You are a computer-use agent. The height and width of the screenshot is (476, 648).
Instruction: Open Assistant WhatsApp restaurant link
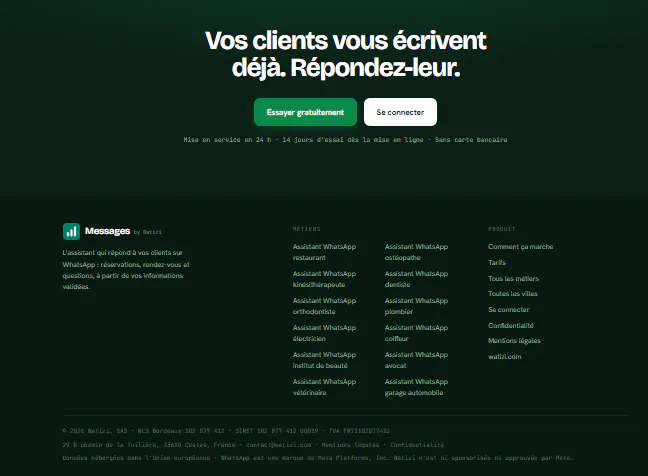(324, 252)
